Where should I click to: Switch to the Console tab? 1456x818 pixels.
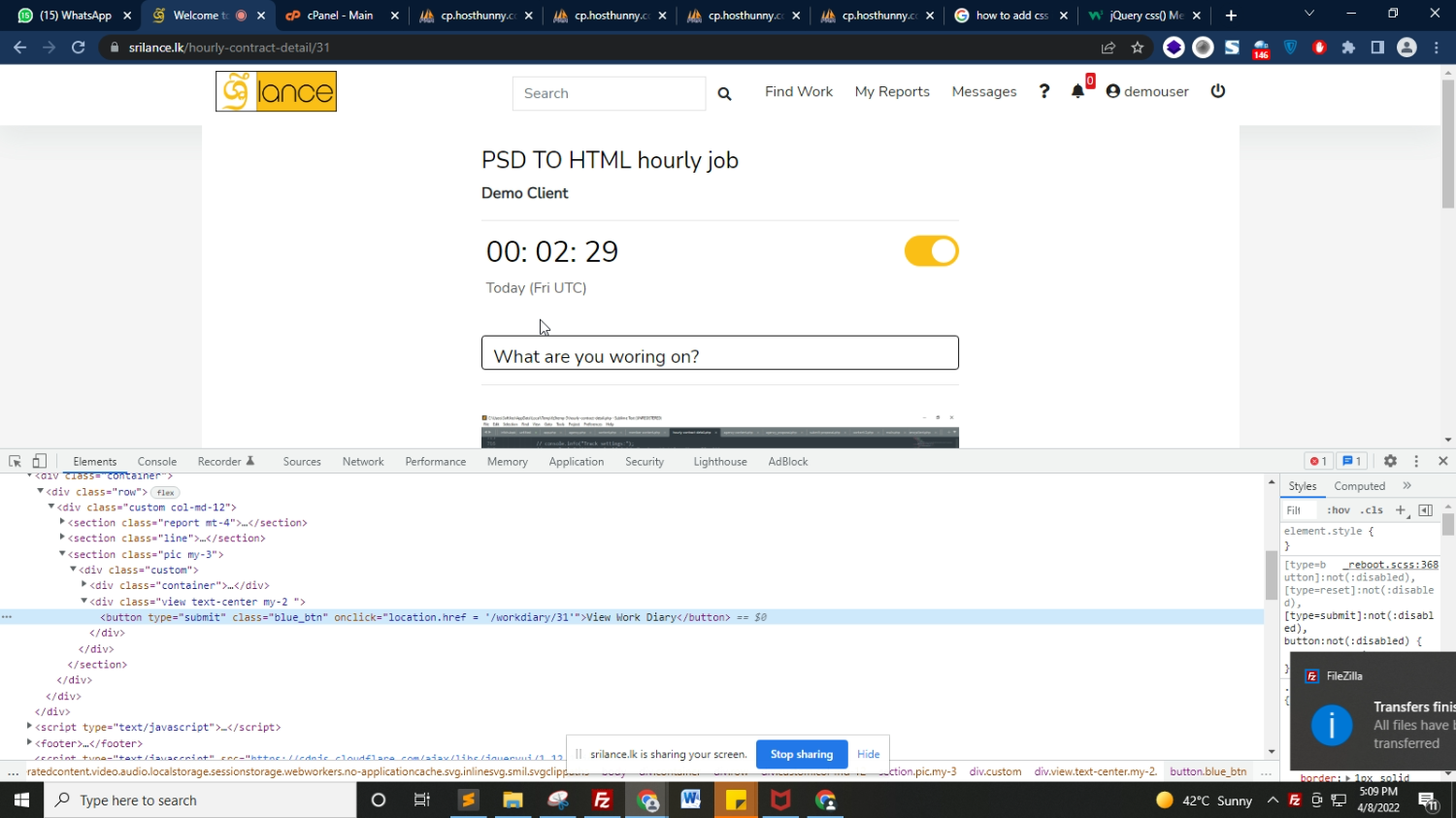click(x=156, y=462)
